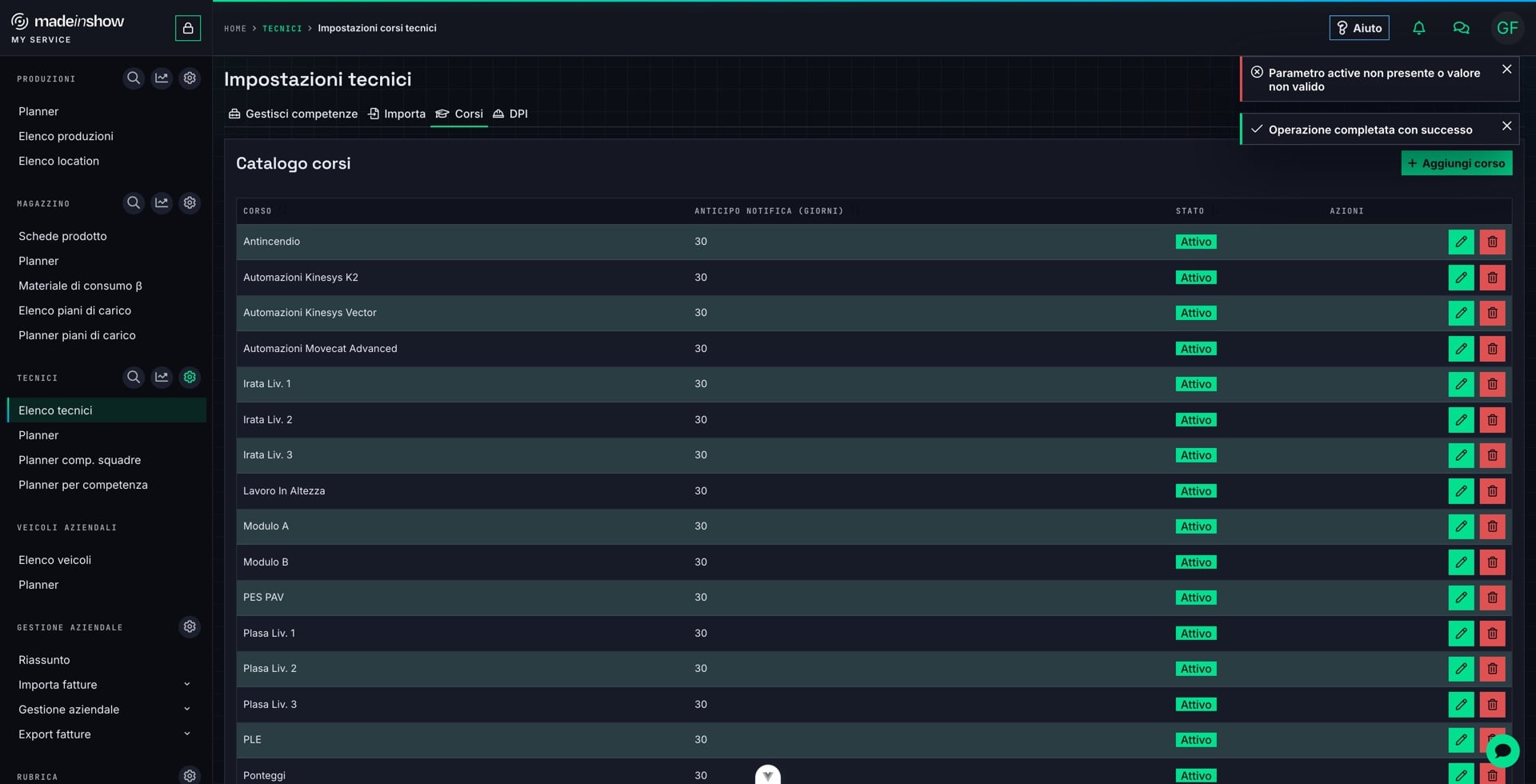The width and height of the screenshot is (1536, 784).
Task: Switch to the DPI tab
Action: (510, 114)
